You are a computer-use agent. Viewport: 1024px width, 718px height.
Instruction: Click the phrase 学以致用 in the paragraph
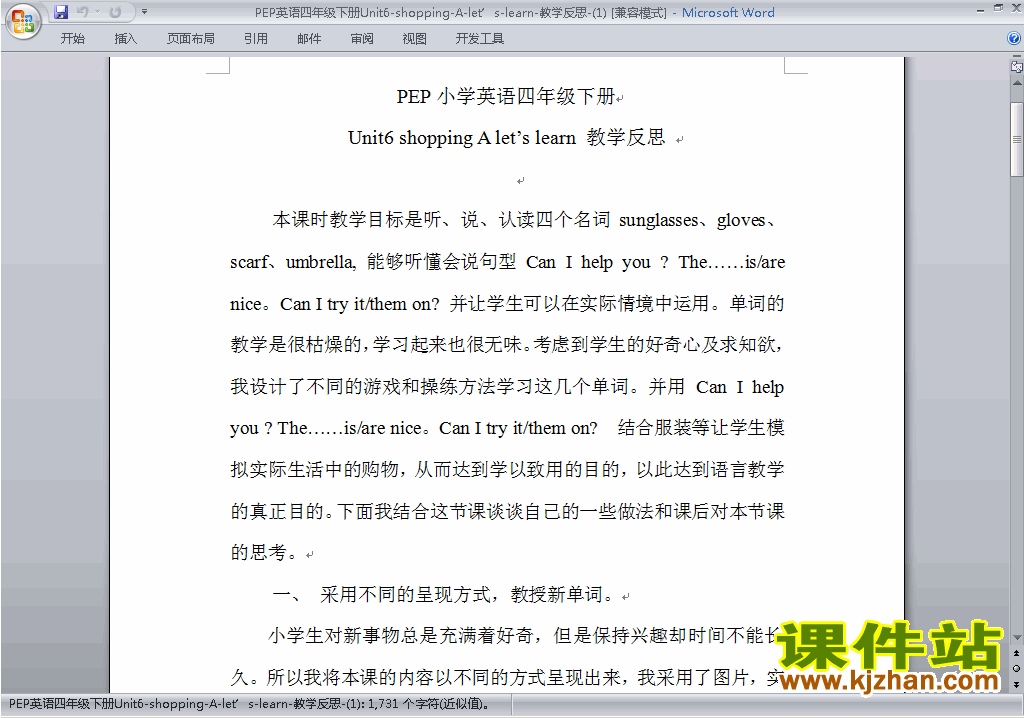(526, 470)
